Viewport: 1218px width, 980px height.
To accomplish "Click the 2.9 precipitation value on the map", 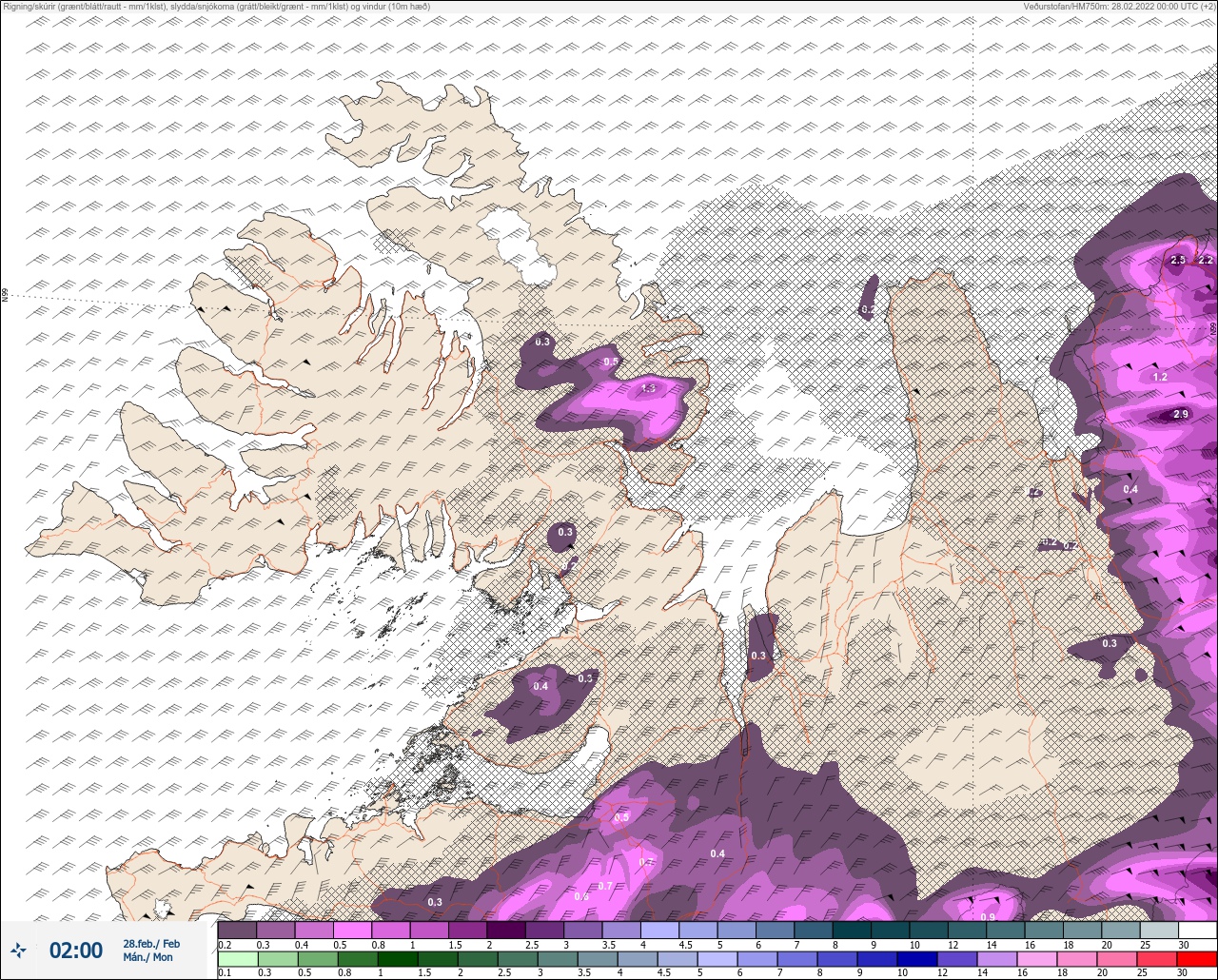I will point(1181,414).
